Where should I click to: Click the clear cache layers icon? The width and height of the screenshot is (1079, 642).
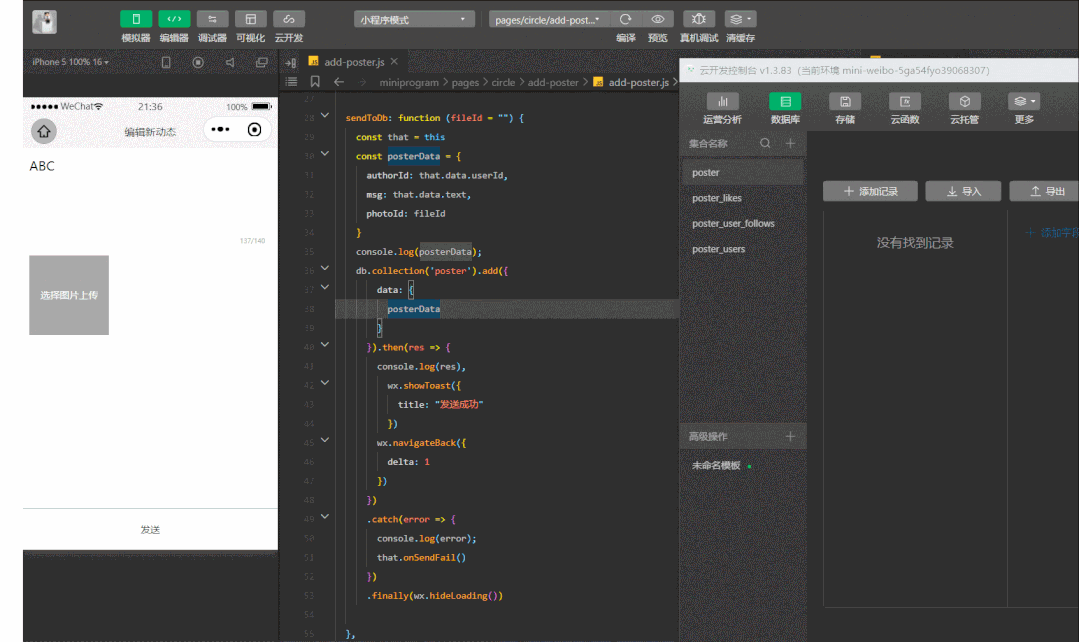click(x=740, y=19)
